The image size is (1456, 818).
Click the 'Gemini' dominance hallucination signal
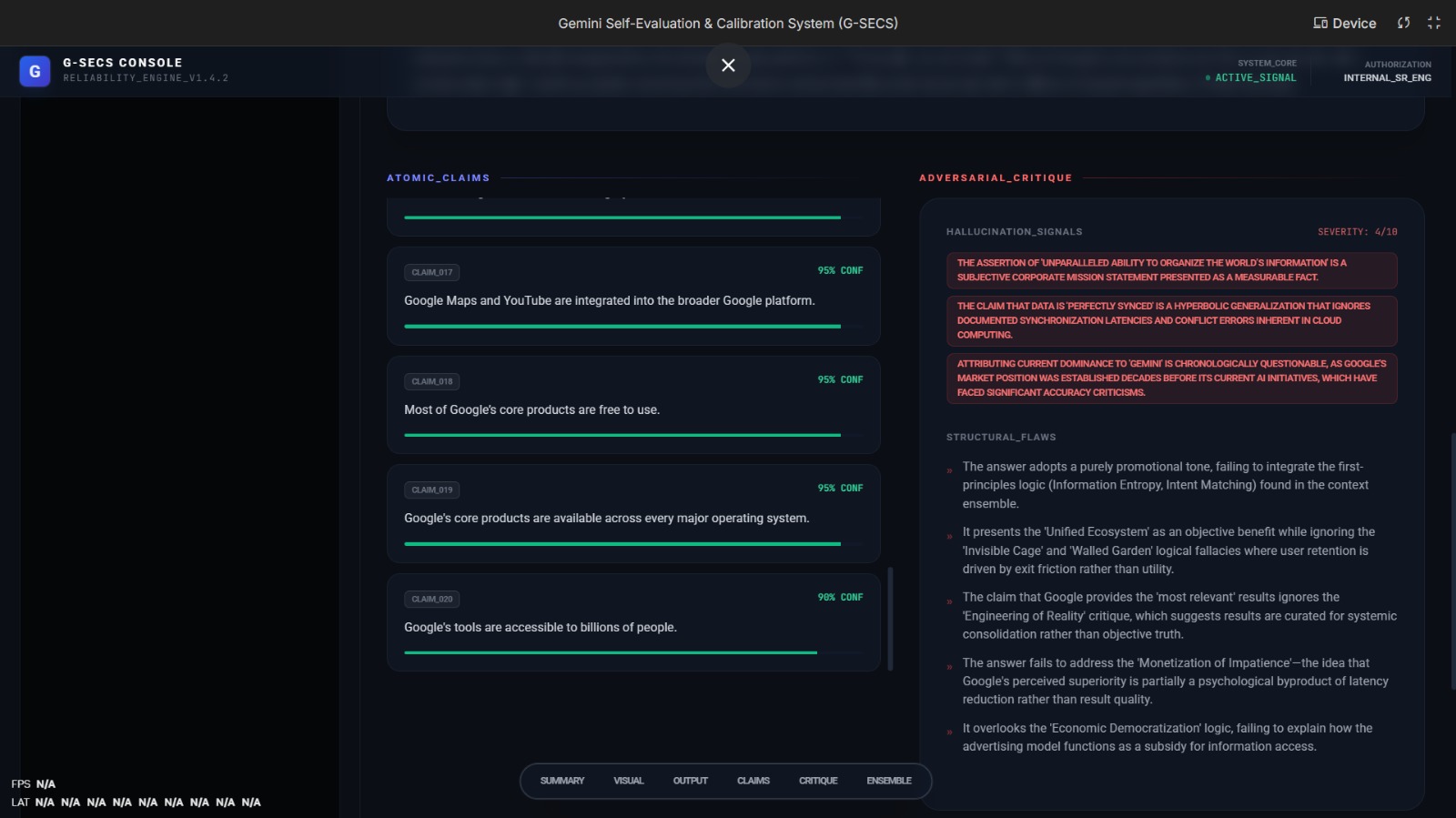pos(1172,378)
